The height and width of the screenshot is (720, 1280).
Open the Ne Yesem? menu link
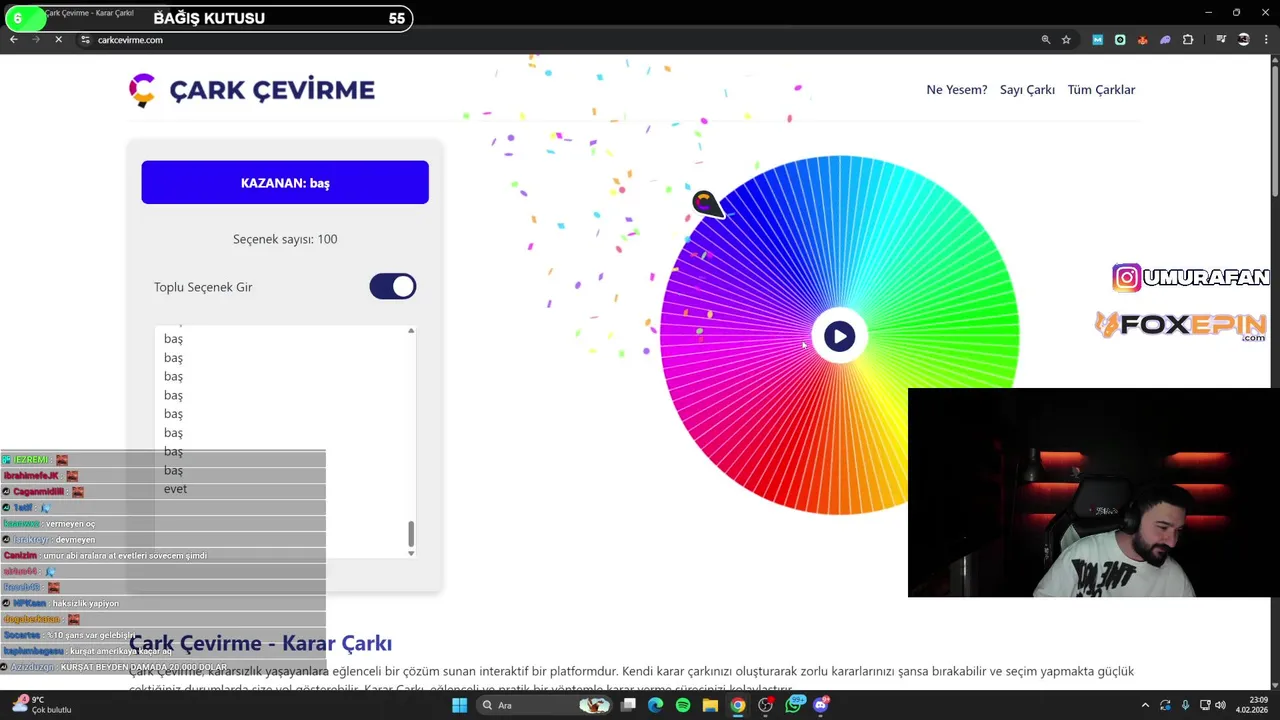(957, 90)
